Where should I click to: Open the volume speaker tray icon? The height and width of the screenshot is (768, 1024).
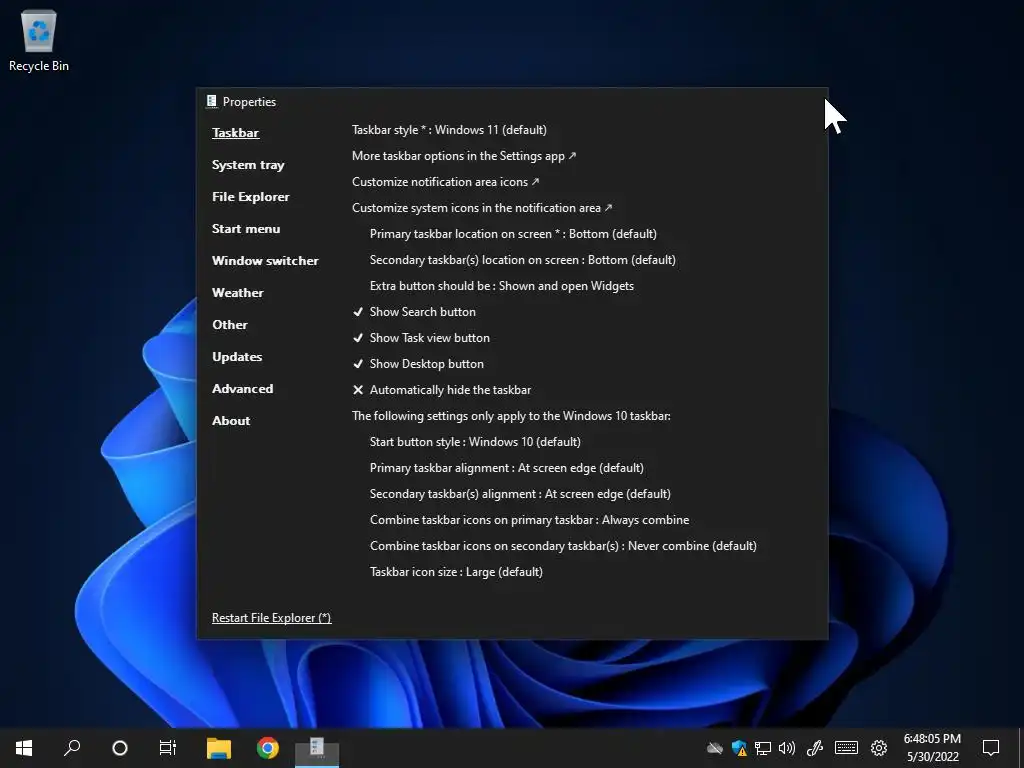[x=787, y=748]
